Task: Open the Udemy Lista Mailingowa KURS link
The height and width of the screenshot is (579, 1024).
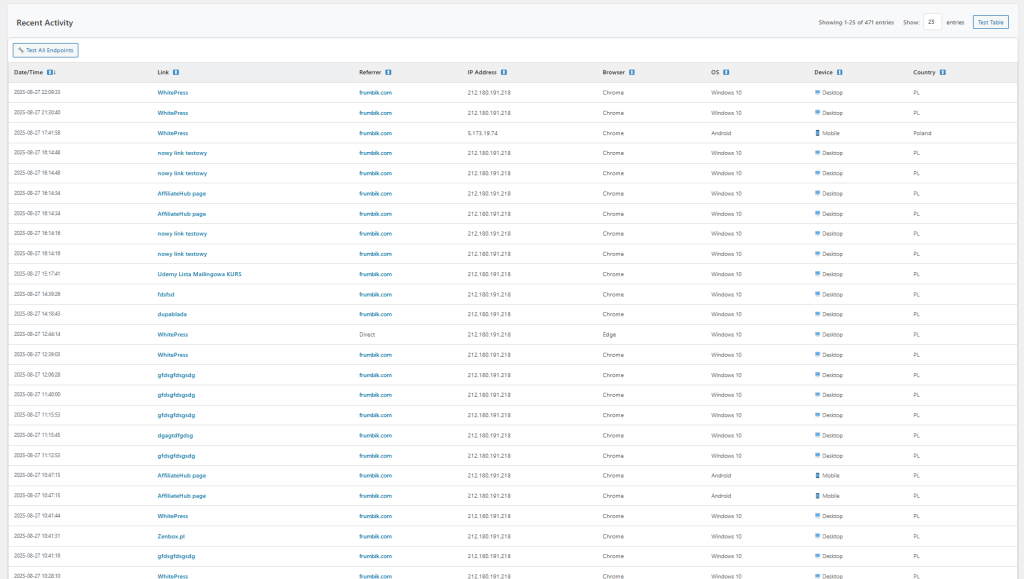Action: coord(199,274)
